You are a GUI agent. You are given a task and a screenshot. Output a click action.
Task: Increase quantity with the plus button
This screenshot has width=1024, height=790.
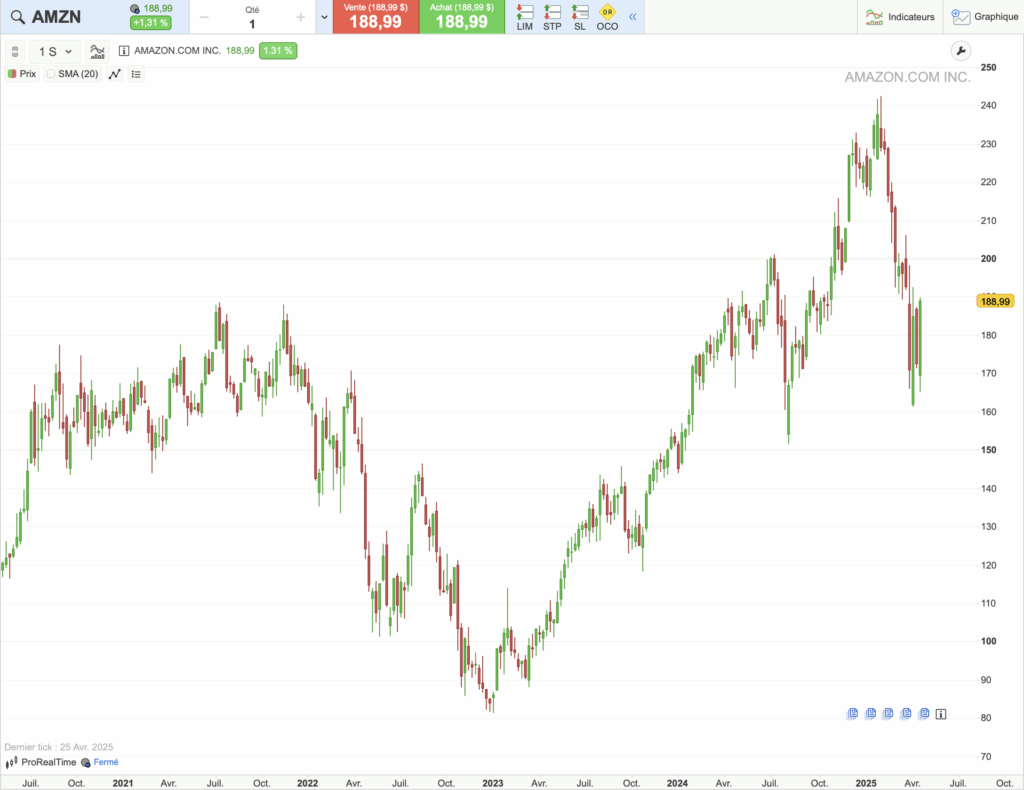pyautogui.click(x=300, y=18)
